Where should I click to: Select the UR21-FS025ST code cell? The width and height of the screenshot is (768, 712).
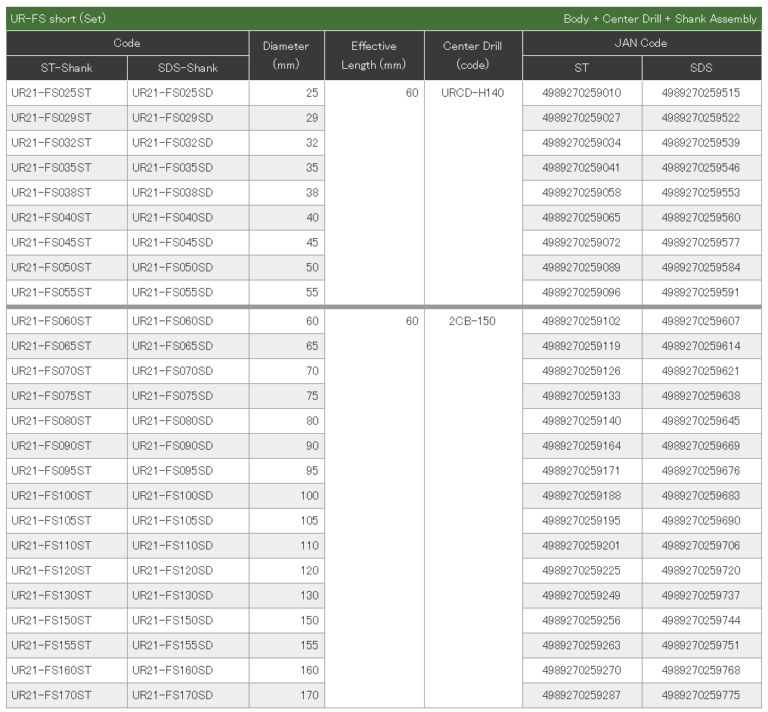point(52,93)
